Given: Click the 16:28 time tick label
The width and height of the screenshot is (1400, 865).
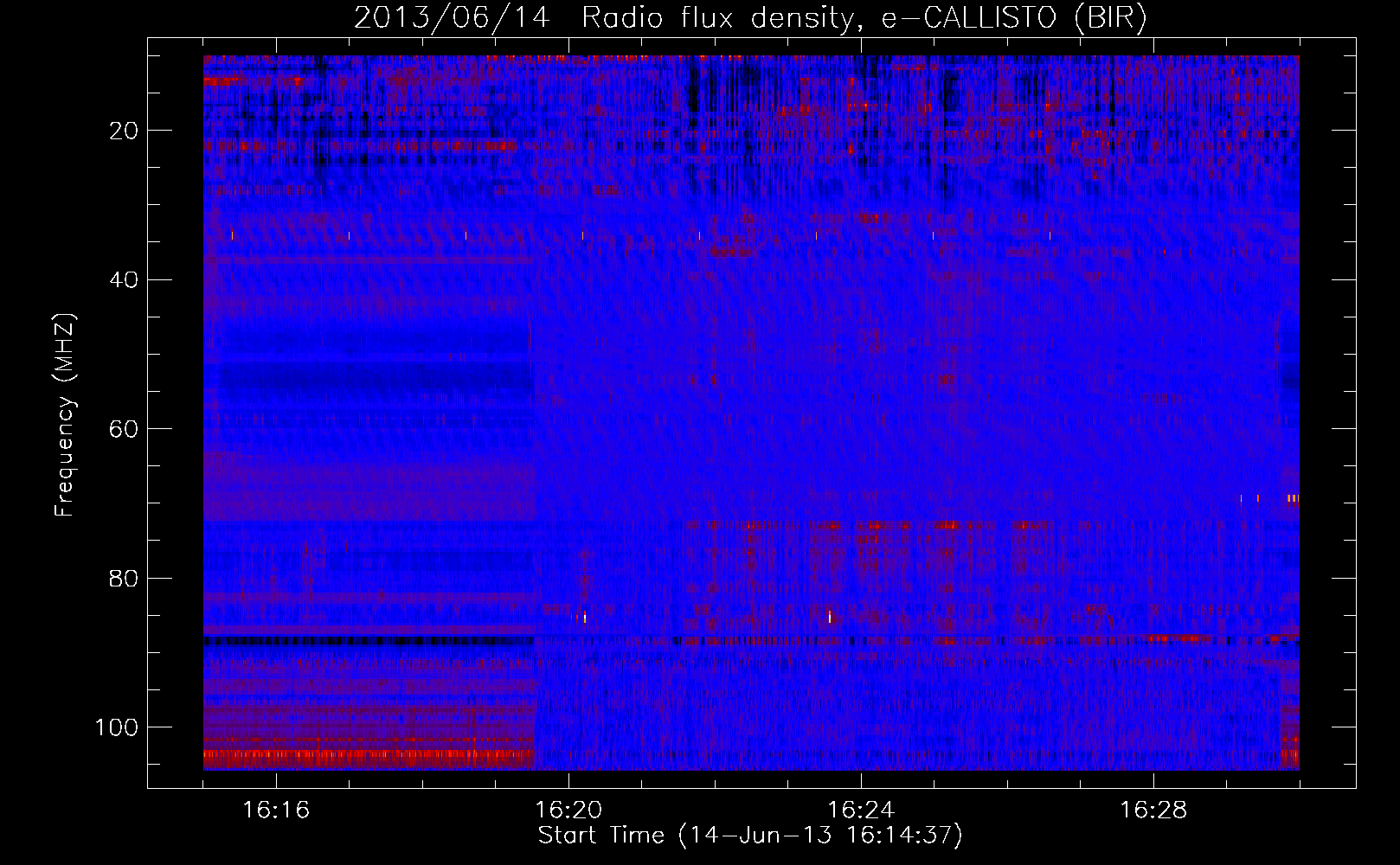Looking at the screenshot, I should [1153, 811].
